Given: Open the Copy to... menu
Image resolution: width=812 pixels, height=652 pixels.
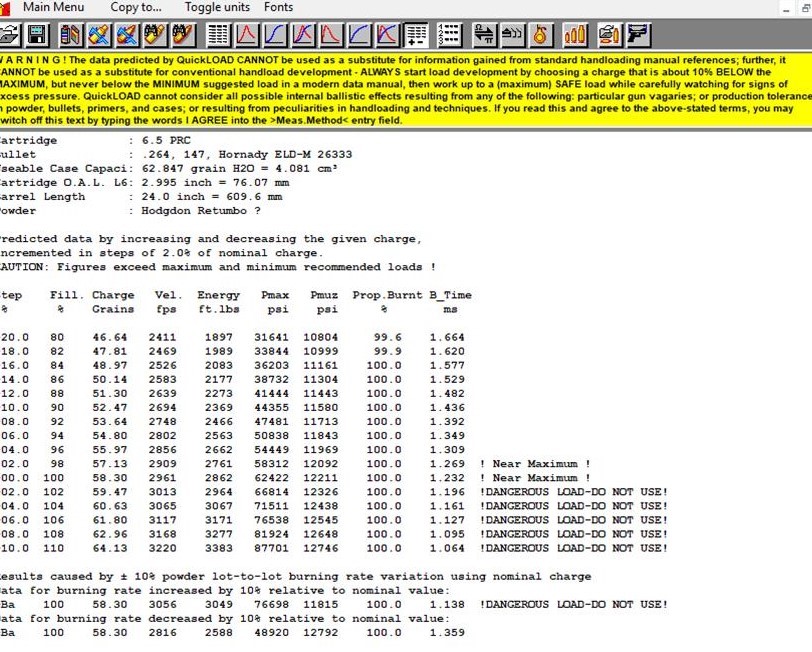Looking at the screenshot, I should tap(136, 7).
